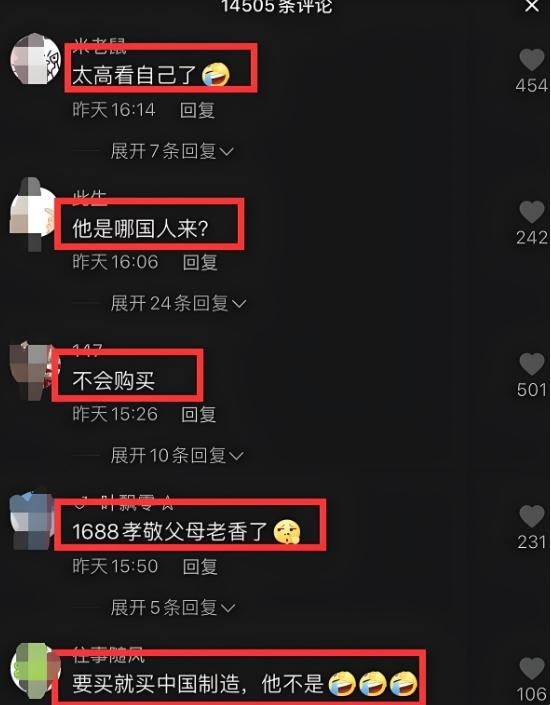Close the comments panel with X

click(x=532, y=6)
